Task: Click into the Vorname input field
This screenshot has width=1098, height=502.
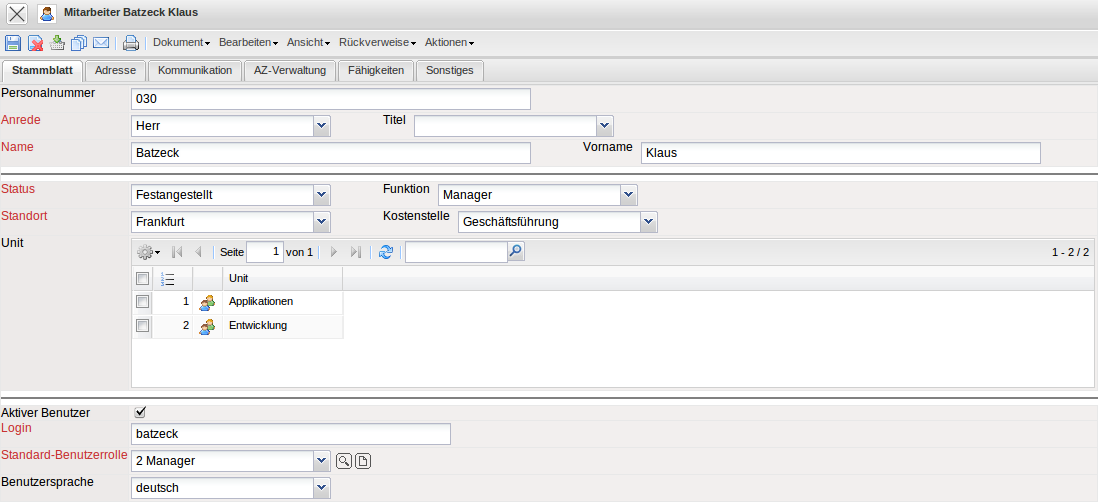Action: (840, 153)
